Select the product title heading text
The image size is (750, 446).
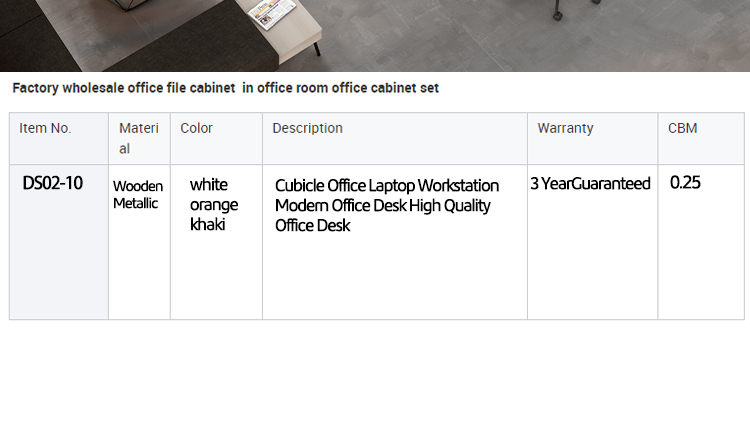(x=225, y=88)
